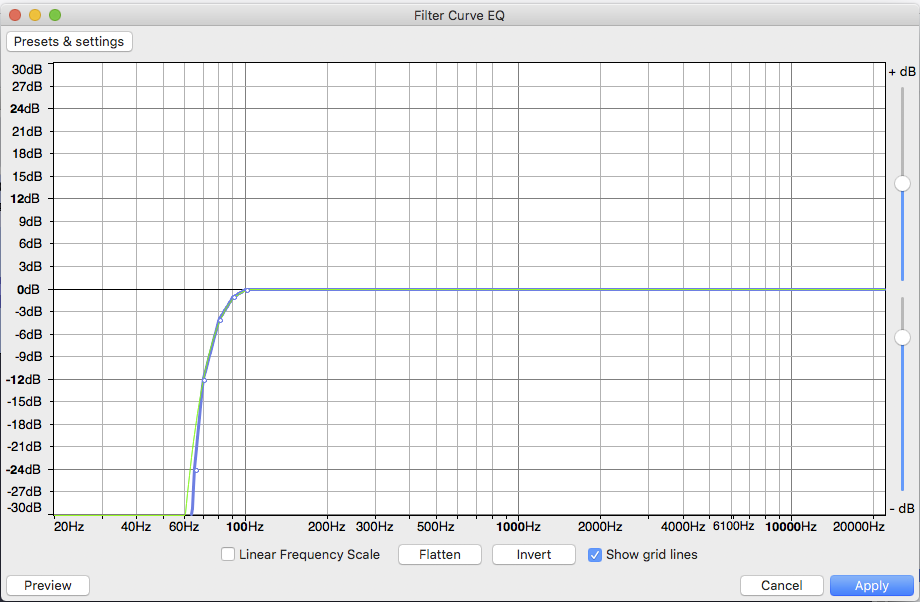Screen dimensions: 920x602
Task: Select the curve control point near -1dB
Action: 234,297
